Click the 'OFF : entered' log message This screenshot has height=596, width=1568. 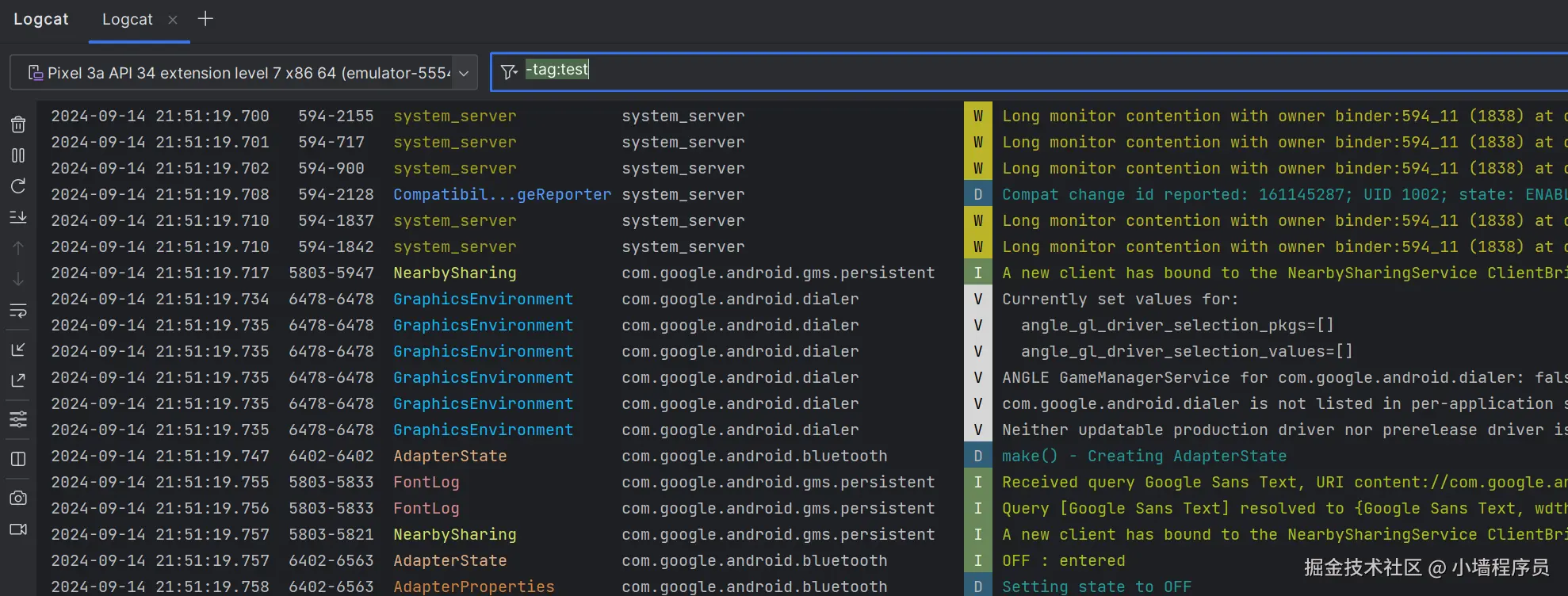[x=1063, y=560]
